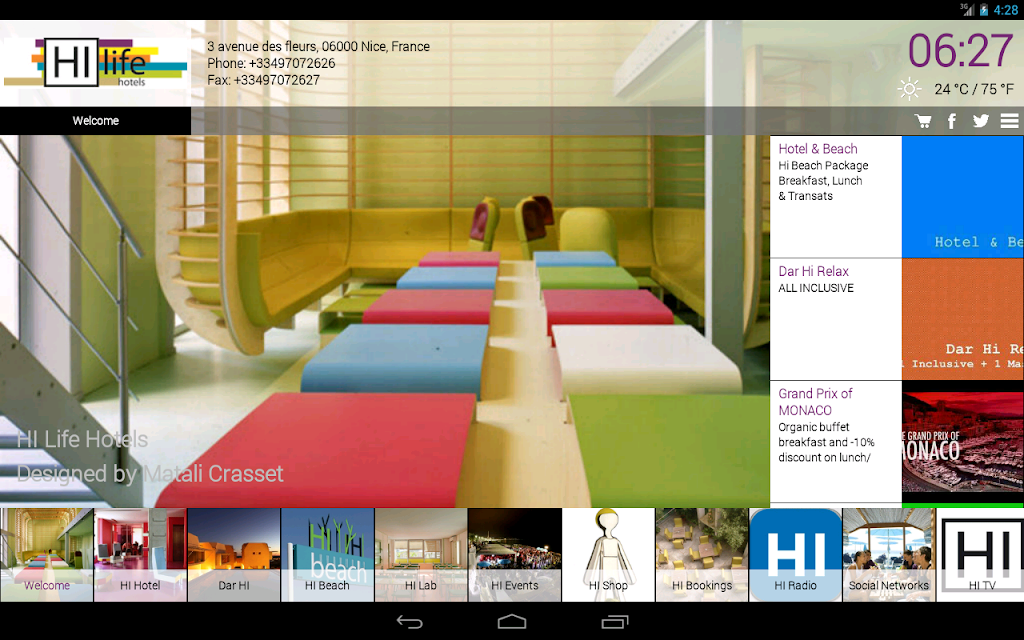Open the HI Bookings section
The height and width of the screenshot is (640, 1024).
pyautogui.click(x=702, y=554)
